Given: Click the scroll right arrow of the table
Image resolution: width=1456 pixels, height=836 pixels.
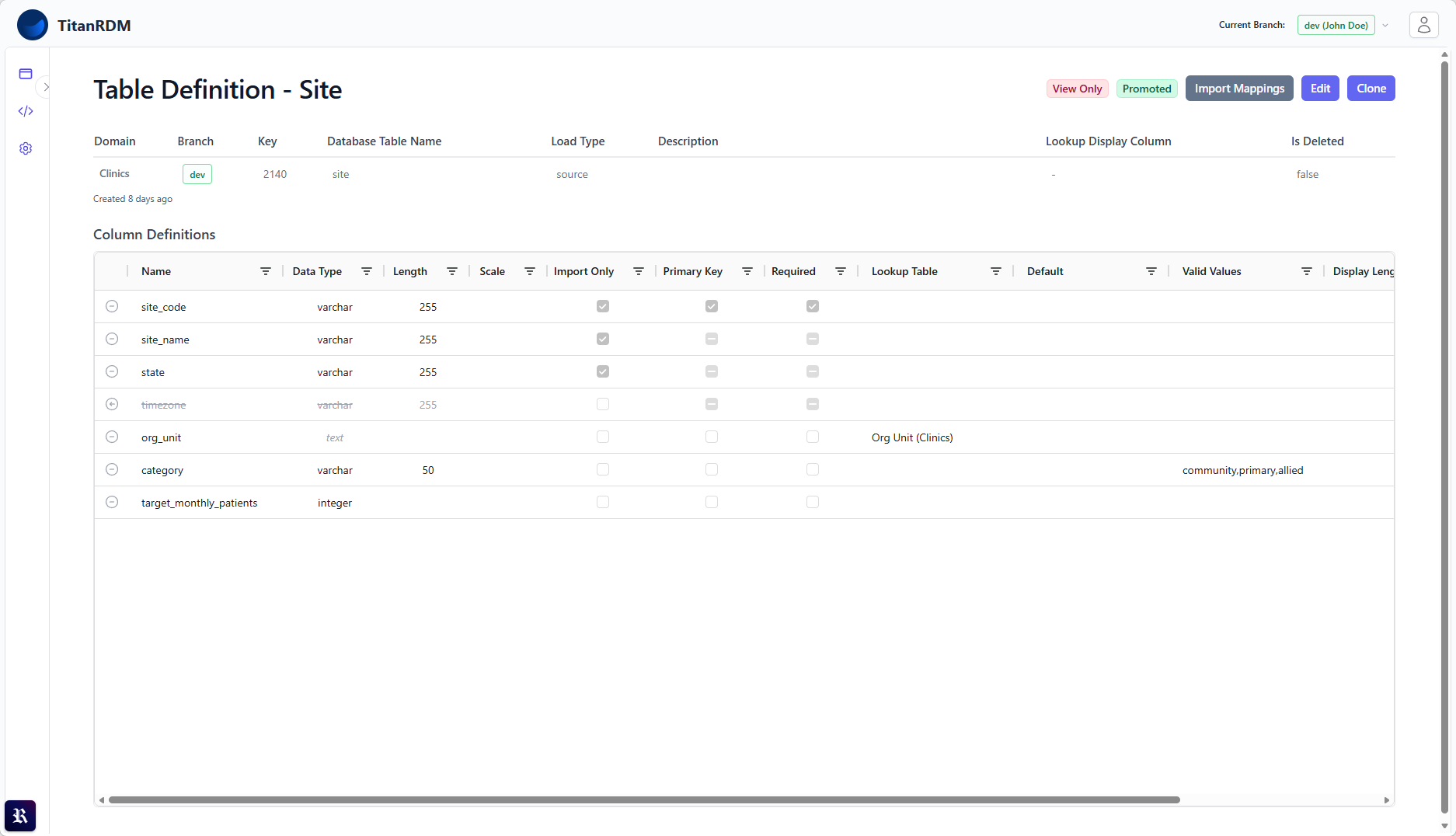Looking at the screenshot, I should [1387, 800].
